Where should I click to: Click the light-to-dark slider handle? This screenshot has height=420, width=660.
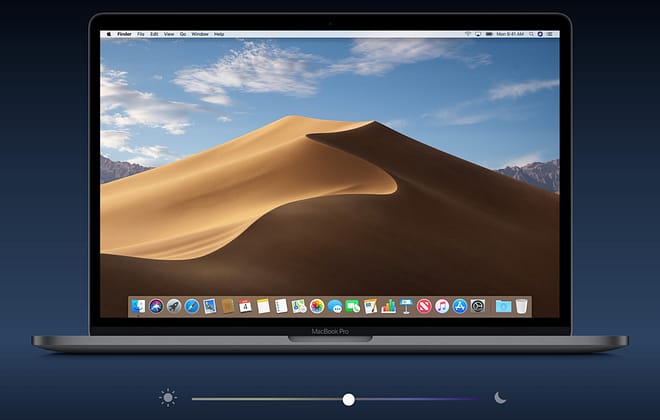(348, 399)
